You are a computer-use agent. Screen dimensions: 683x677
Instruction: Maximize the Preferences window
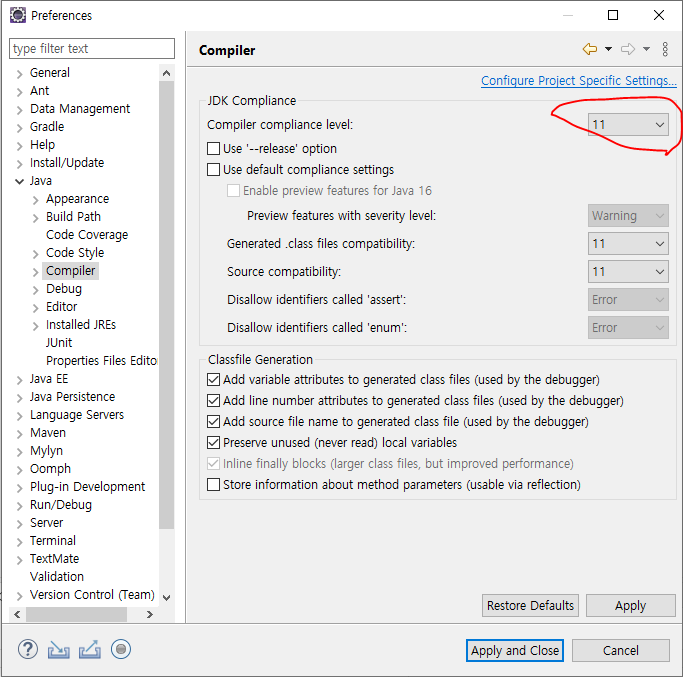coord(613,15)
